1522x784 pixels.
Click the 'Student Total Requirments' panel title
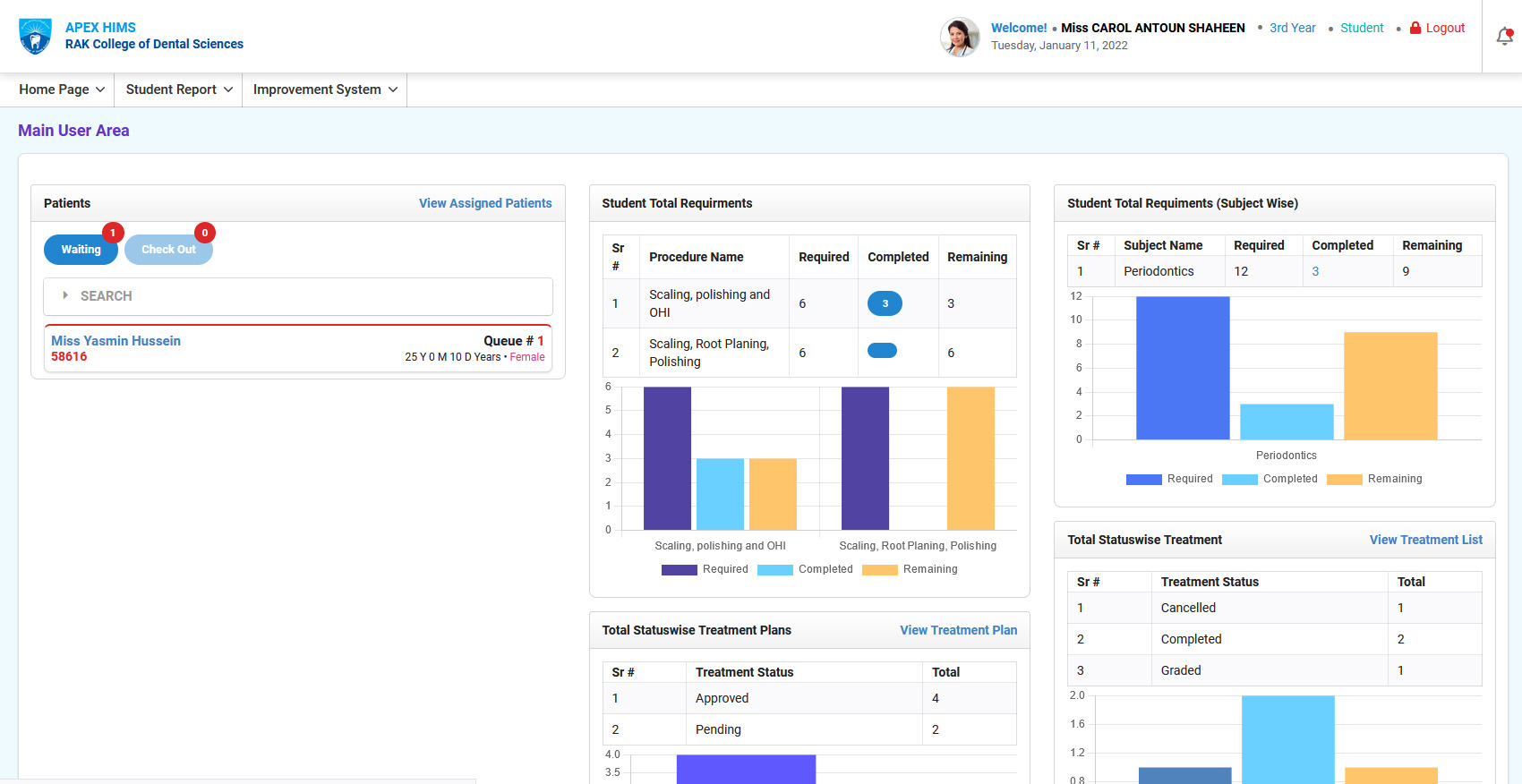click(x=677, y=203)
